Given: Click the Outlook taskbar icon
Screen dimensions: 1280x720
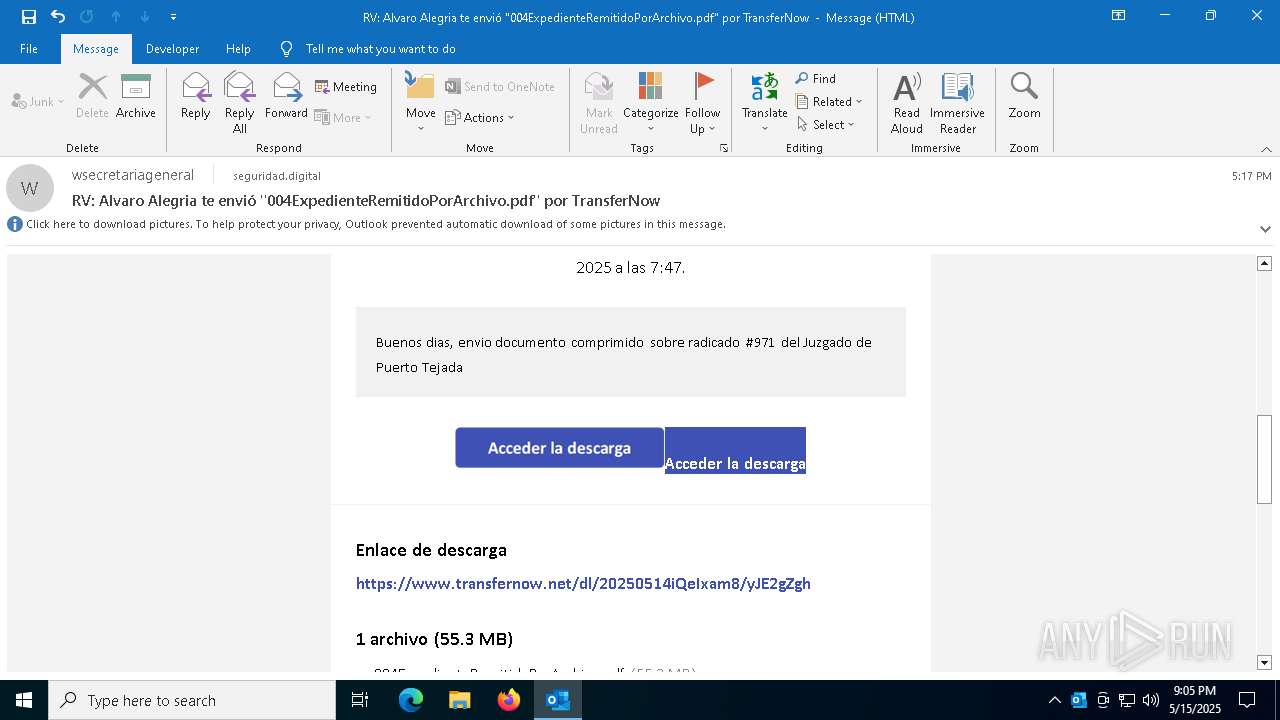Looking at the screenshot, I should click(558, 700).
